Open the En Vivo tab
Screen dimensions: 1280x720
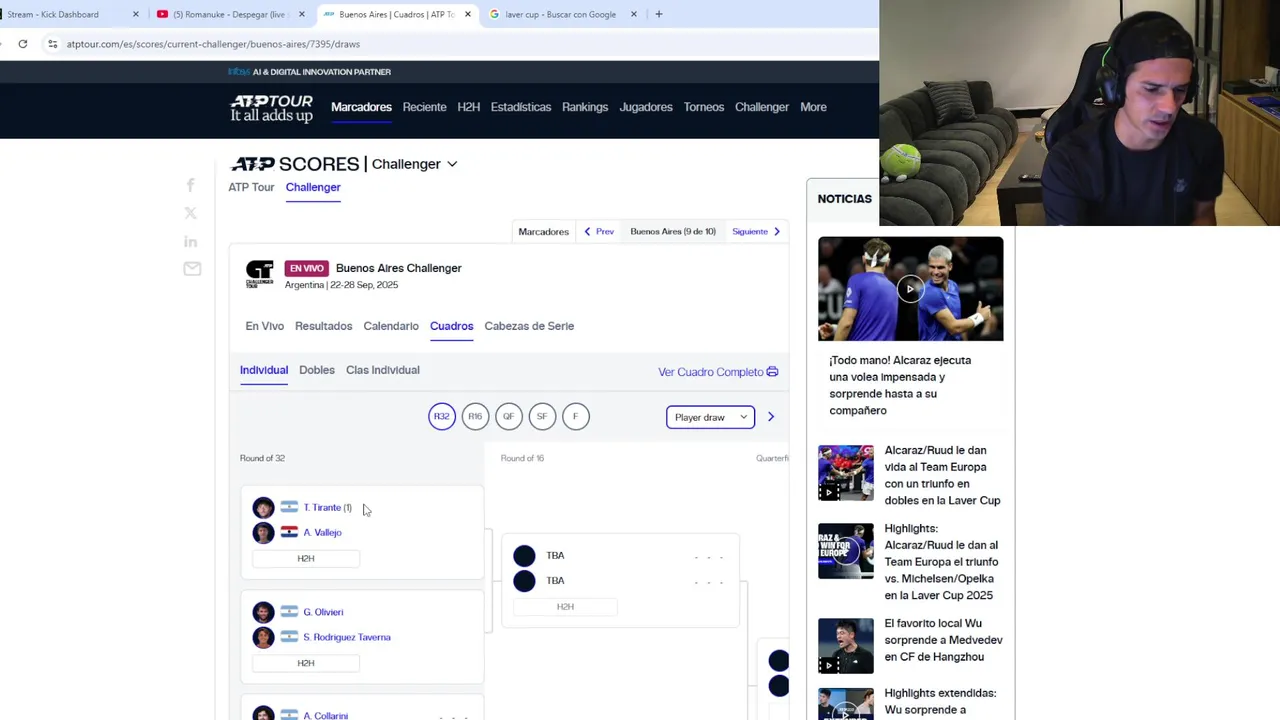[x=265, y=326]
